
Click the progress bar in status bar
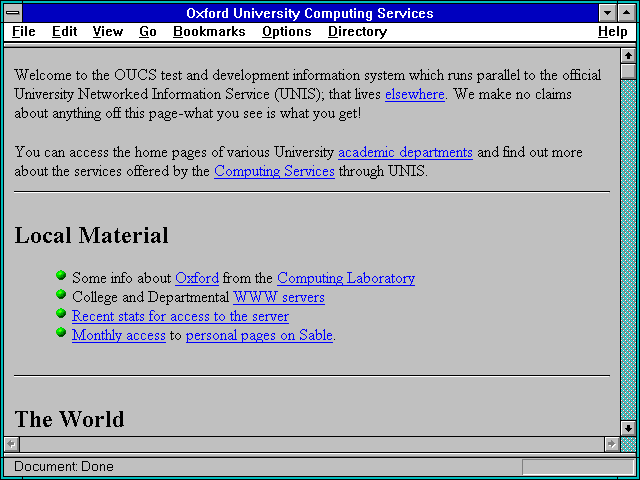[577, 467]
